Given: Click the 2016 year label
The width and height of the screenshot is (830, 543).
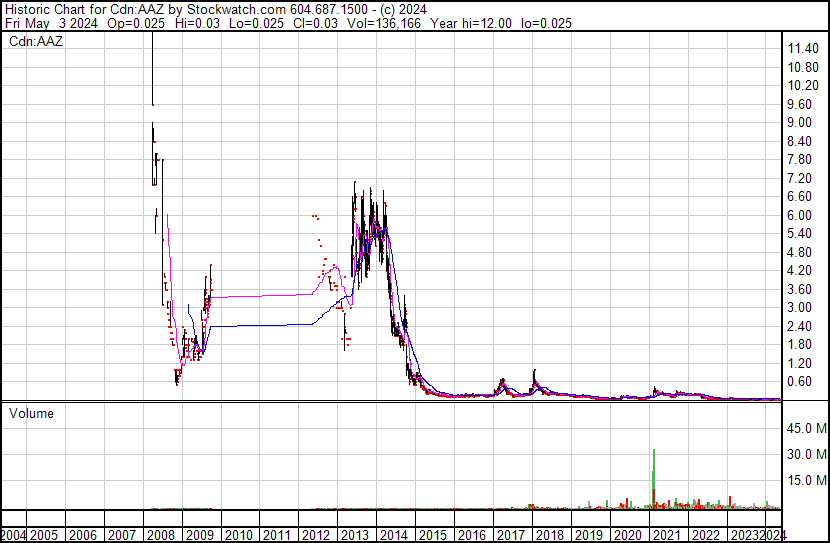Looking at the screenshot, I should pos(472,535).
